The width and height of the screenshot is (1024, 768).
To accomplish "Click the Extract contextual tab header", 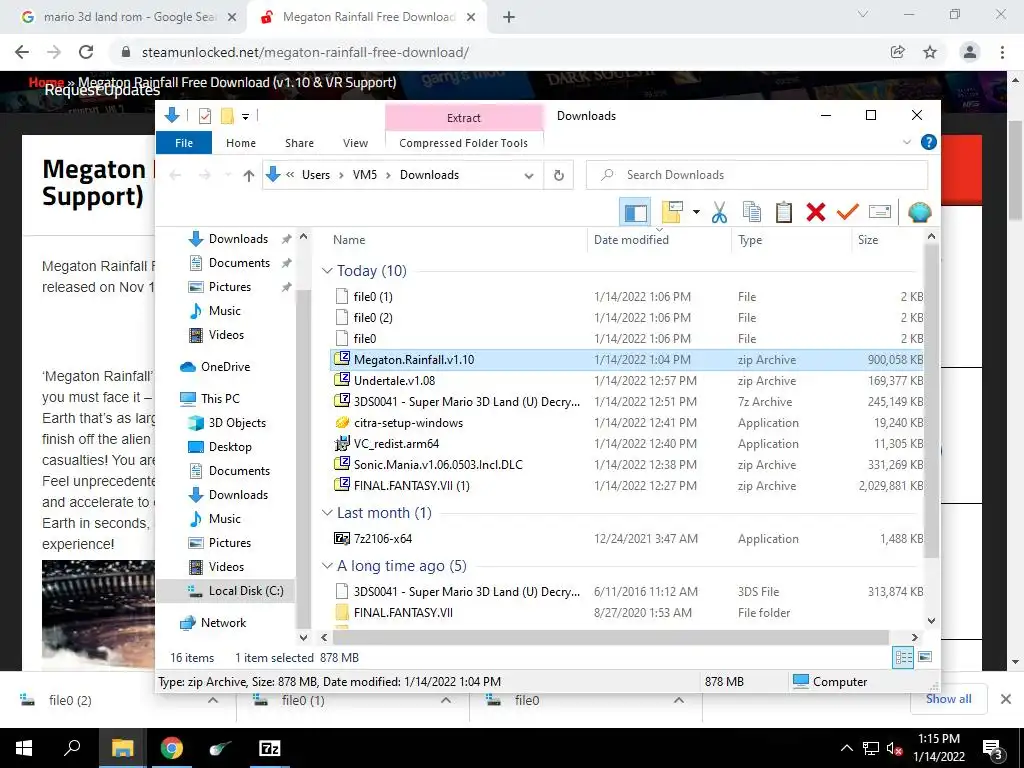I will 464,118.
